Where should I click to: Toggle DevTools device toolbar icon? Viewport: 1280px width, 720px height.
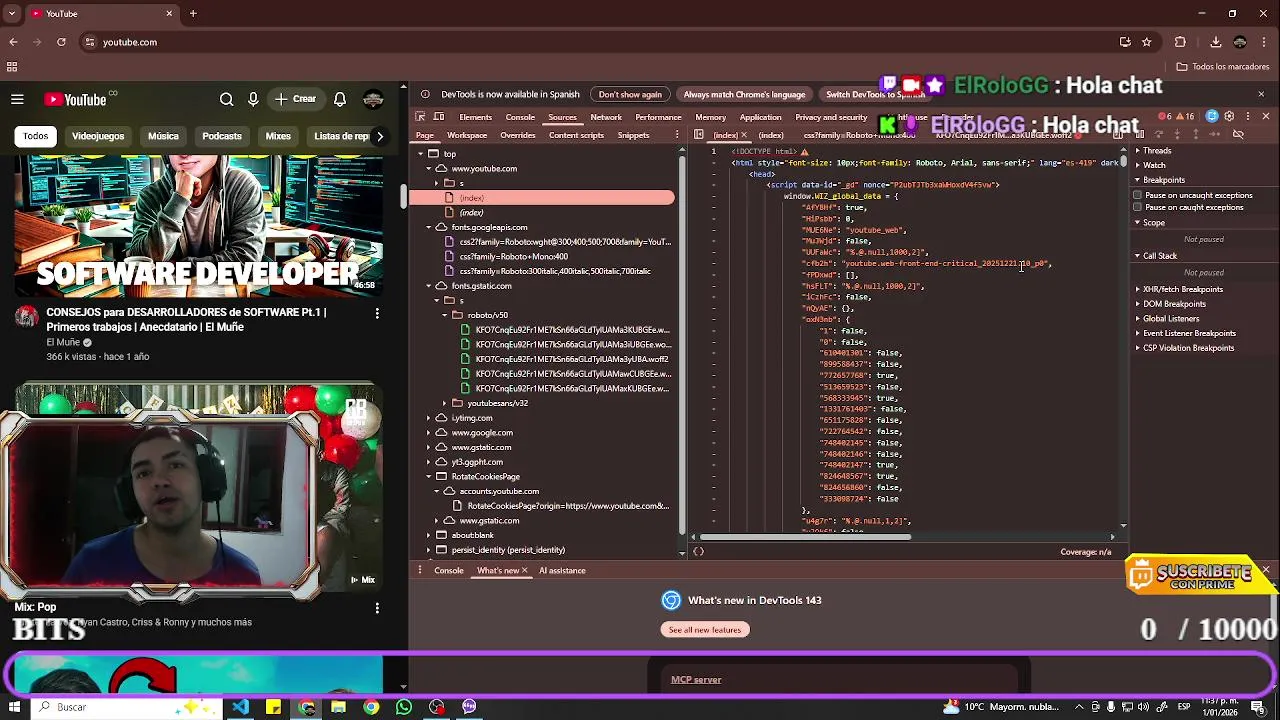(438, 117)
